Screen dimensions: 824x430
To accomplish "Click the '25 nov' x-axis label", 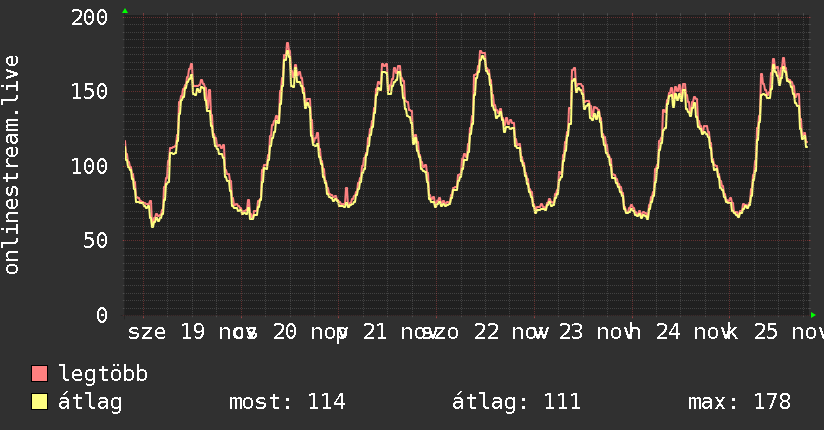I will pos(788,332).
